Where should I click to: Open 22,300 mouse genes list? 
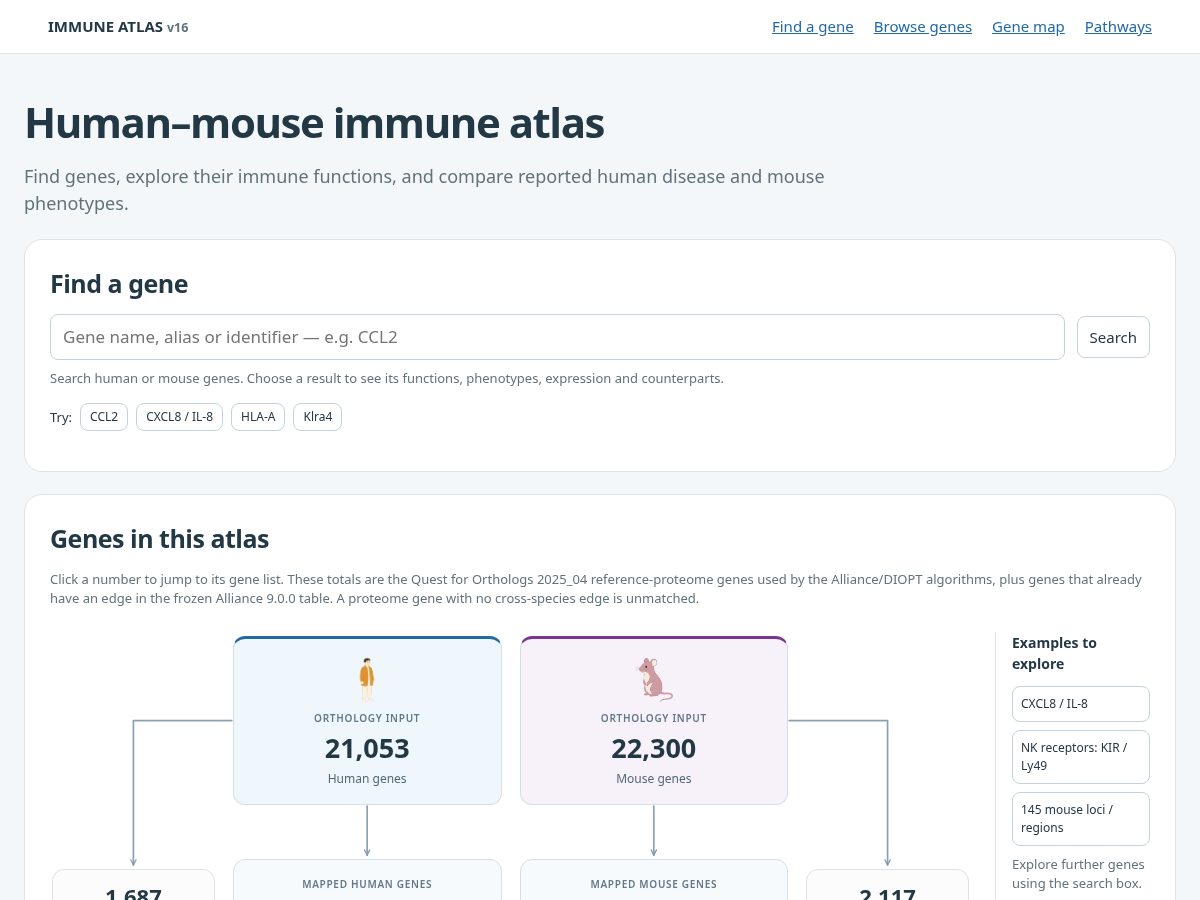pyautogui.click(x=654, y=748)
